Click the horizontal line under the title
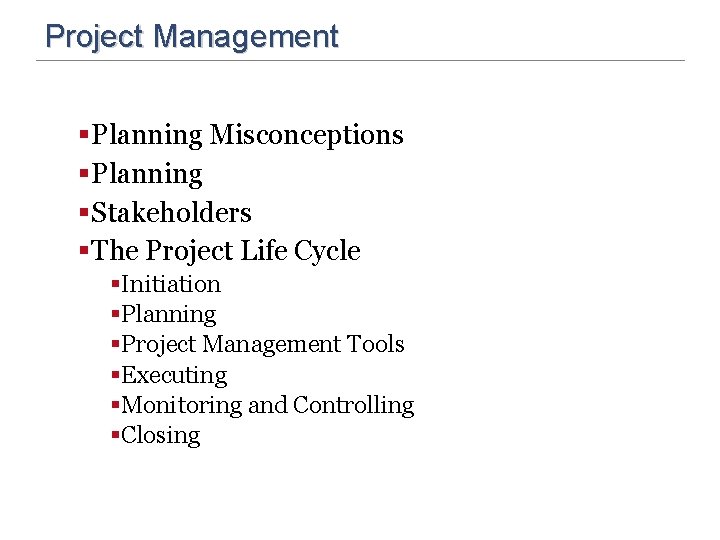The image size is (720, 540). pyautogui.click(x=360, y=60)
